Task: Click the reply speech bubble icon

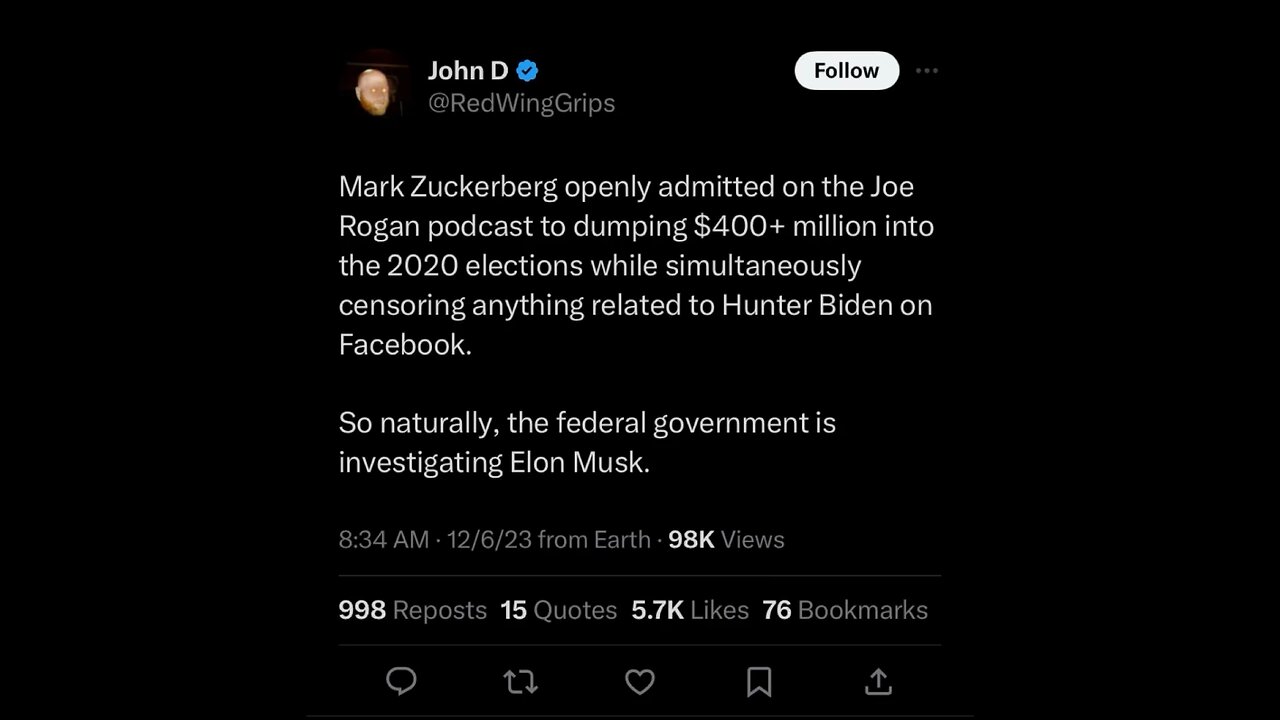Action: point(401,682)
